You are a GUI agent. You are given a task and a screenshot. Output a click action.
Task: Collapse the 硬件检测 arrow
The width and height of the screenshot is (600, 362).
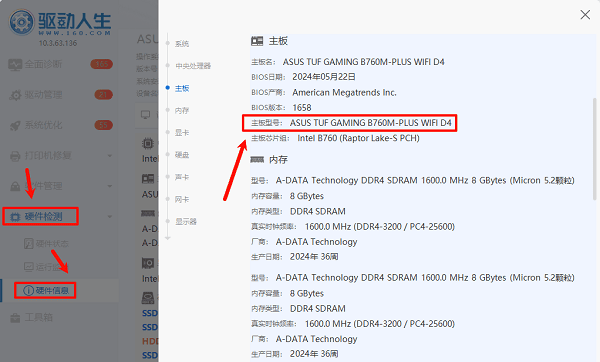coord(110,217)
